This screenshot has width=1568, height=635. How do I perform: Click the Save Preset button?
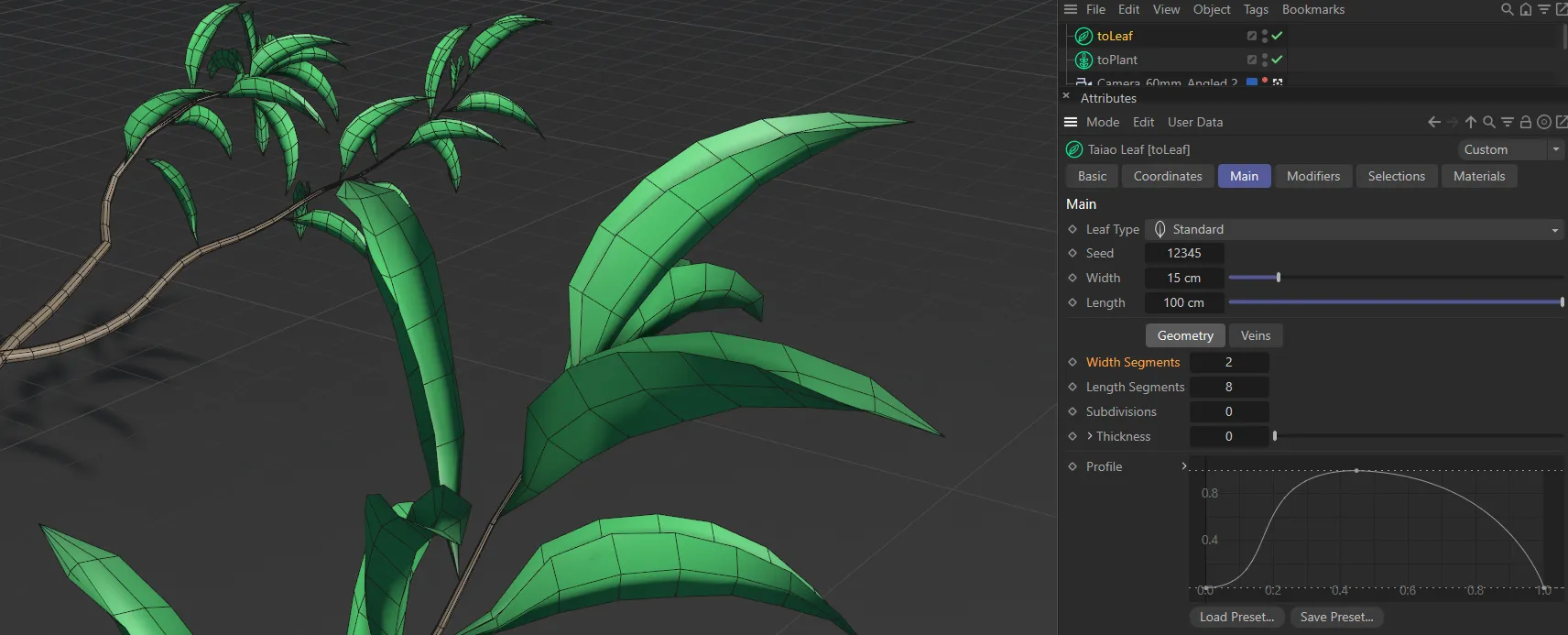tap(1336, 617)
